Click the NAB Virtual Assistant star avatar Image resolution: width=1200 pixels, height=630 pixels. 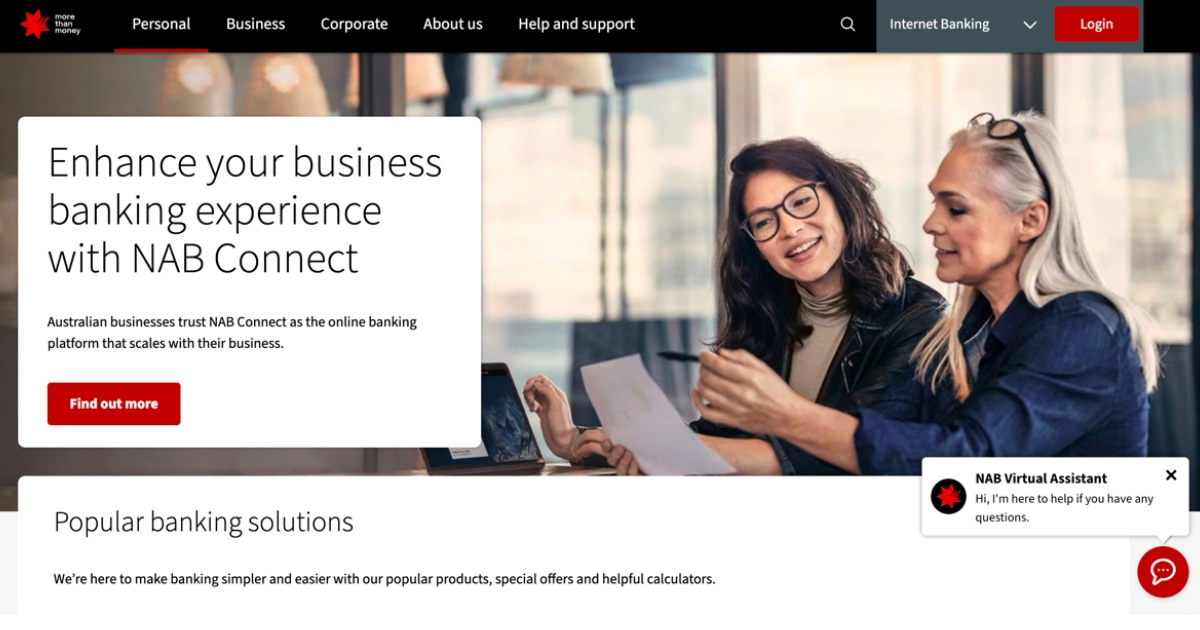(948, 496)
